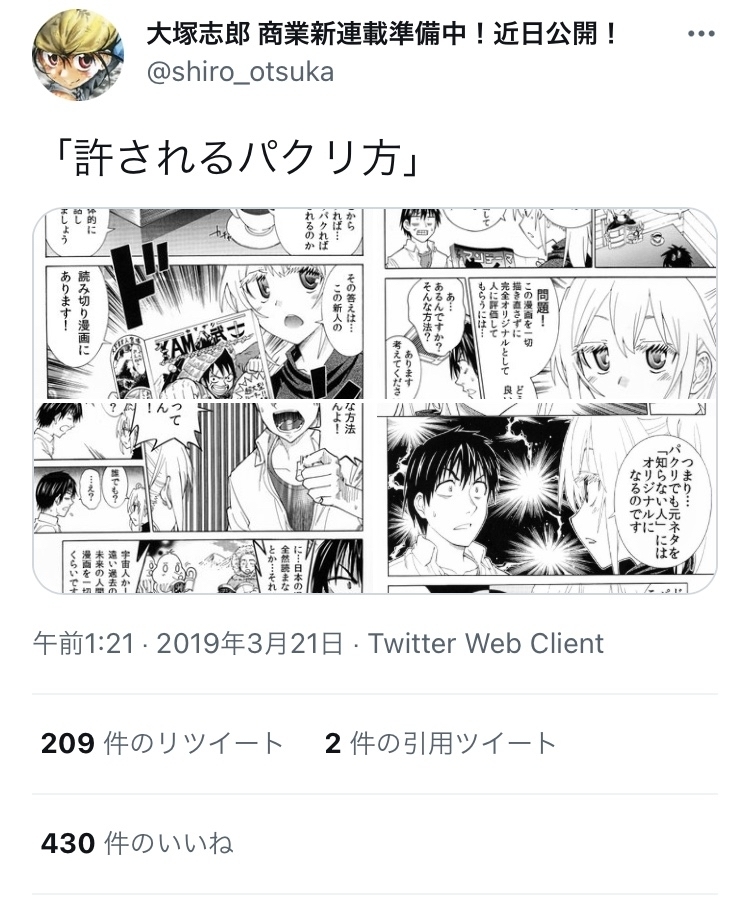View the bottom-right manga page image

(x=547, y=498)
